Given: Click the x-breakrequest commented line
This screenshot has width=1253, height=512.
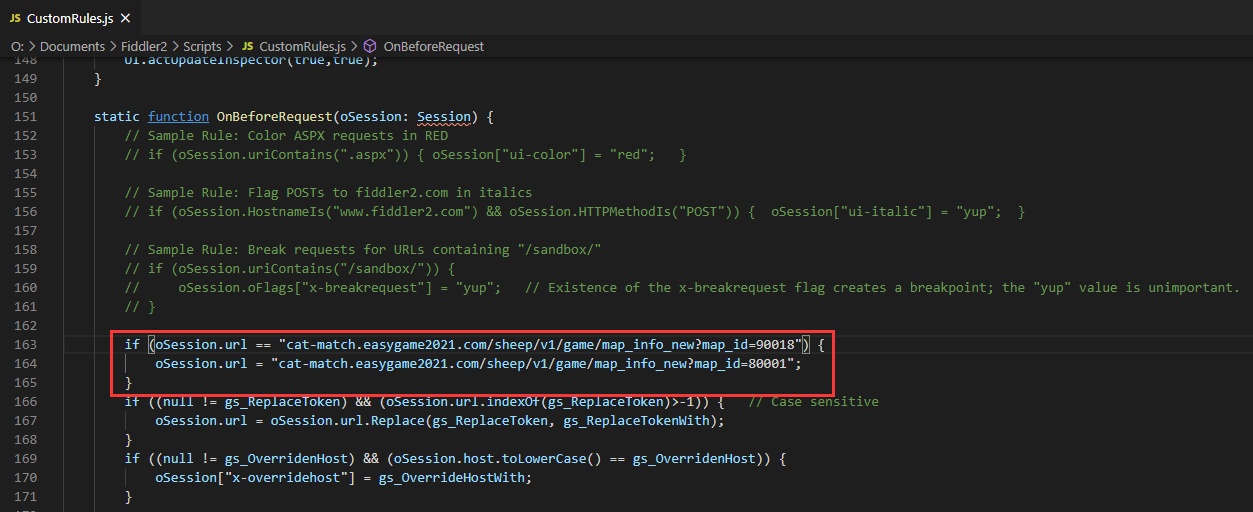Looking at the screenshot, I should click(682, 287).
